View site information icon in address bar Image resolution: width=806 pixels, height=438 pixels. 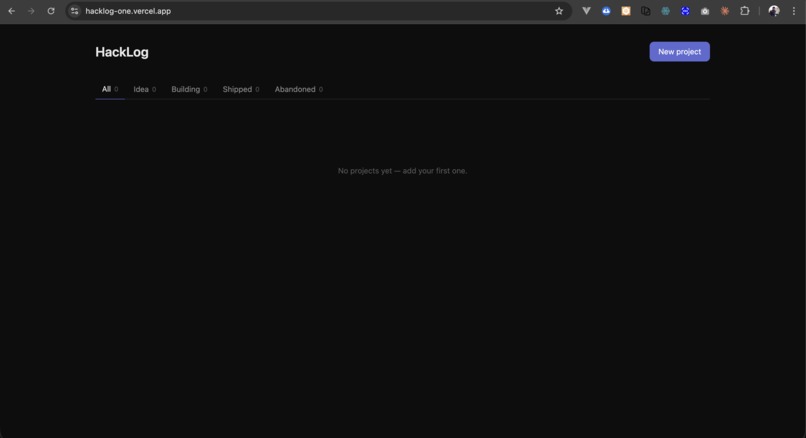point(75,11)
